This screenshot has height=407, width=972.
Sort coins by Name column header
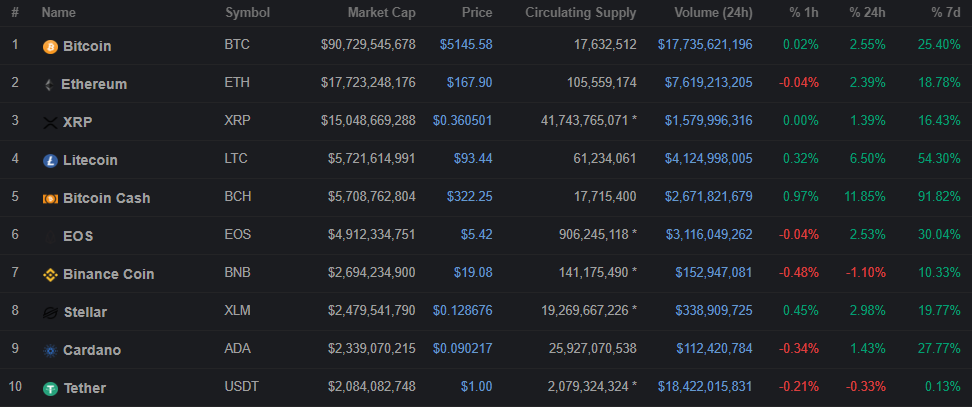pos(58,13)
